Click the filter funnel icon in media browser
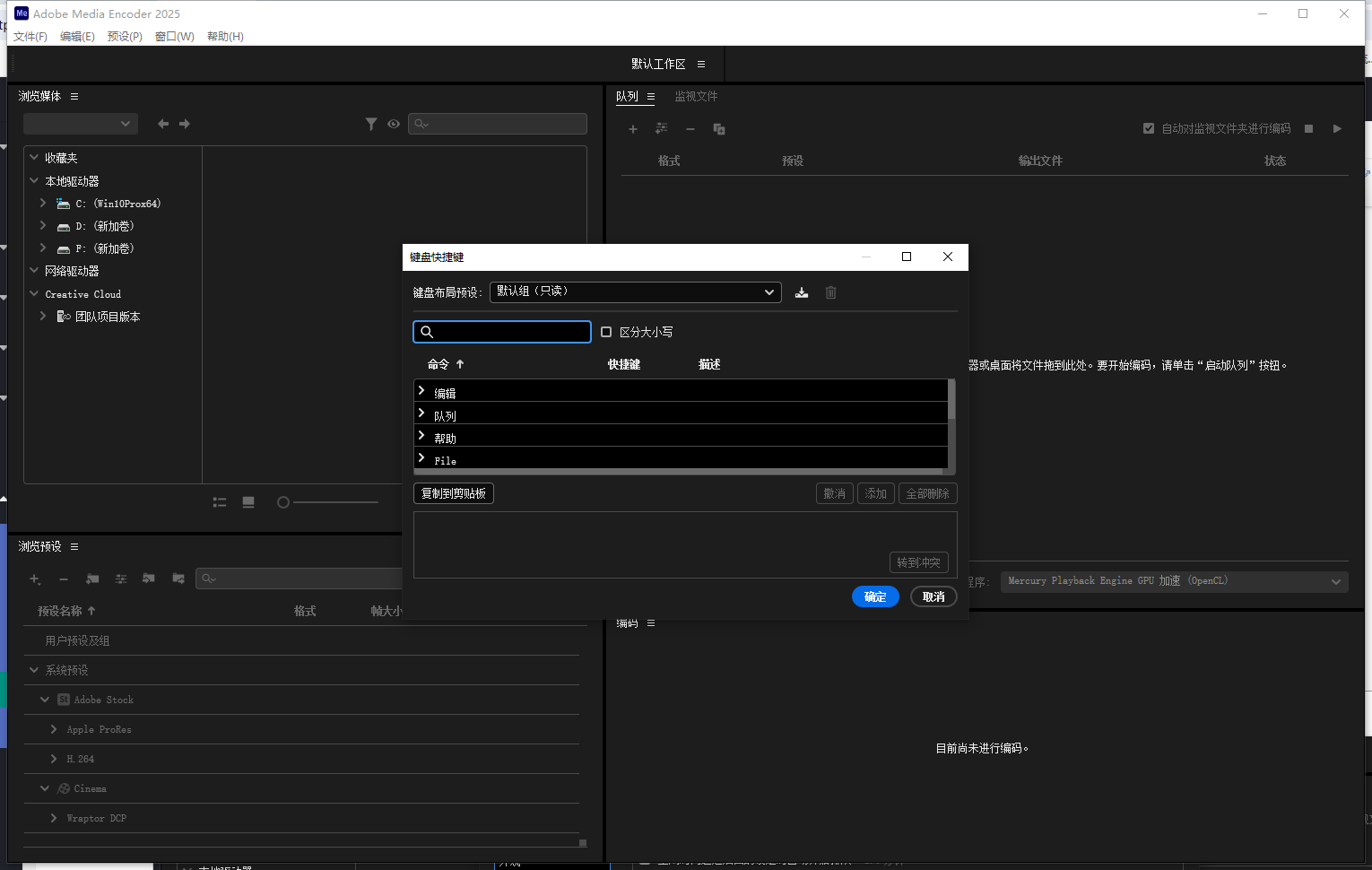Viewport: 1372px width, 870px height. (x=371, y=124)
